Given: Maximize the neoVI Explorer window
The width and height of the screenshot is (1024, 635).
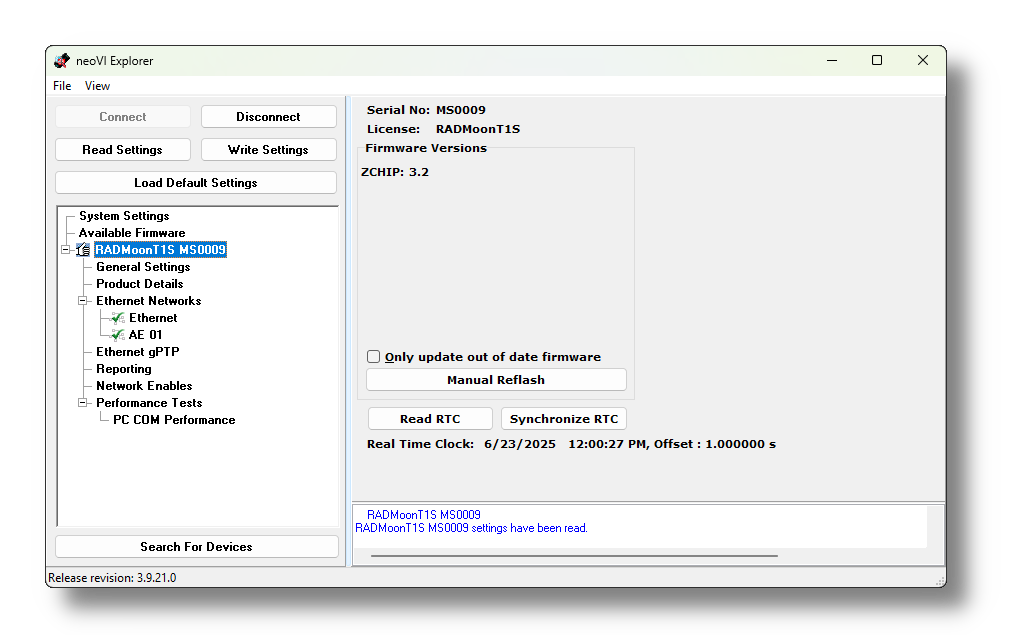Looking at the screenshot, I should click(877, 60).
